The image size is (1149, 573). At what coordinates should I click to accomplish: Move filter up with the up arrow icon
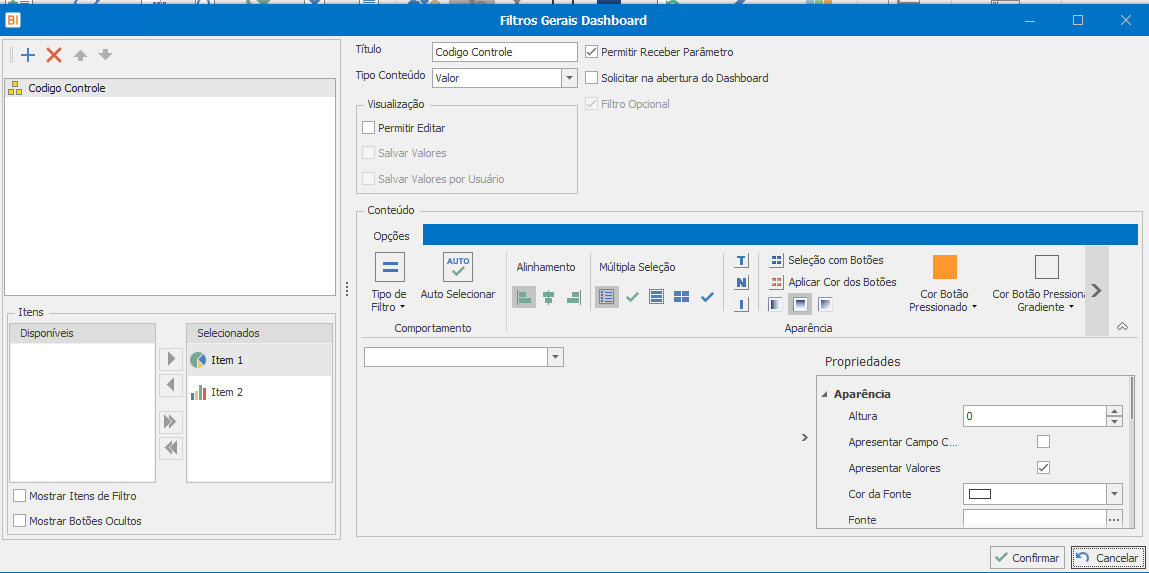(x=81, y=55)
